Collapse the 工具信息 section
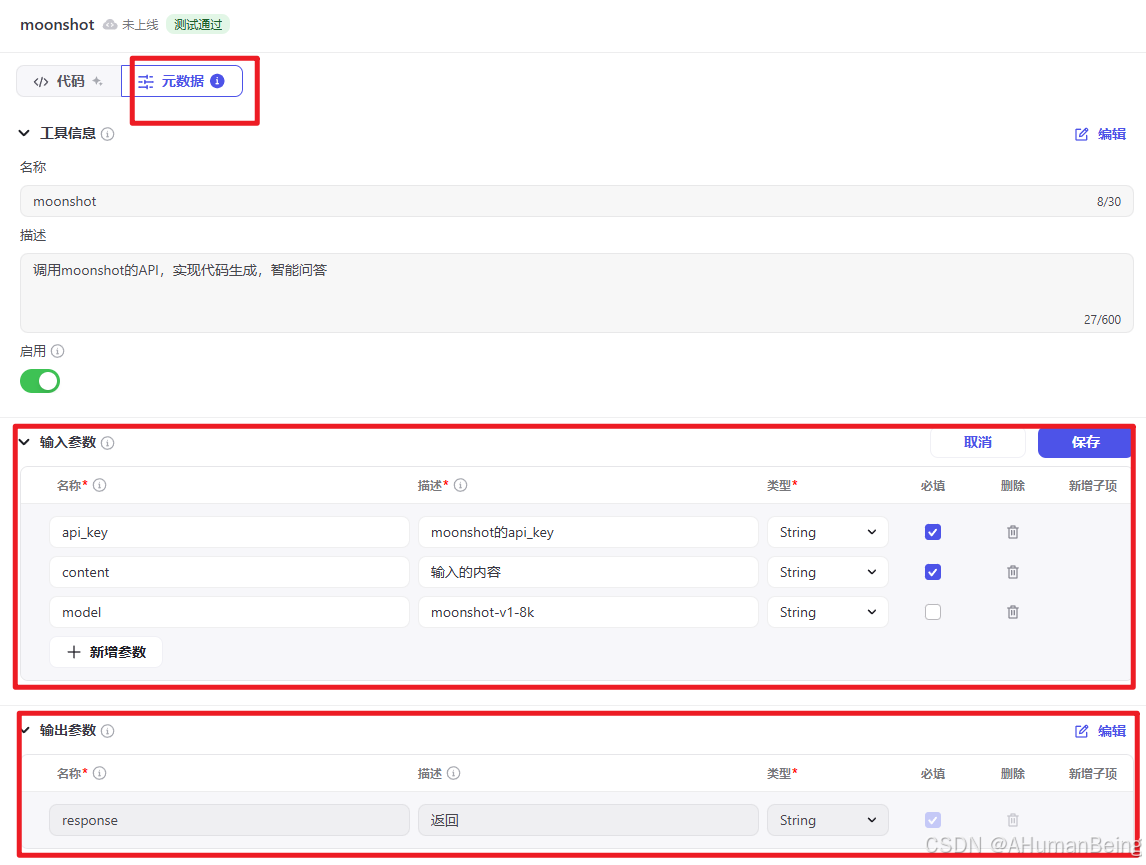Viewport: 1146px width, 865px height. point(23,133)
